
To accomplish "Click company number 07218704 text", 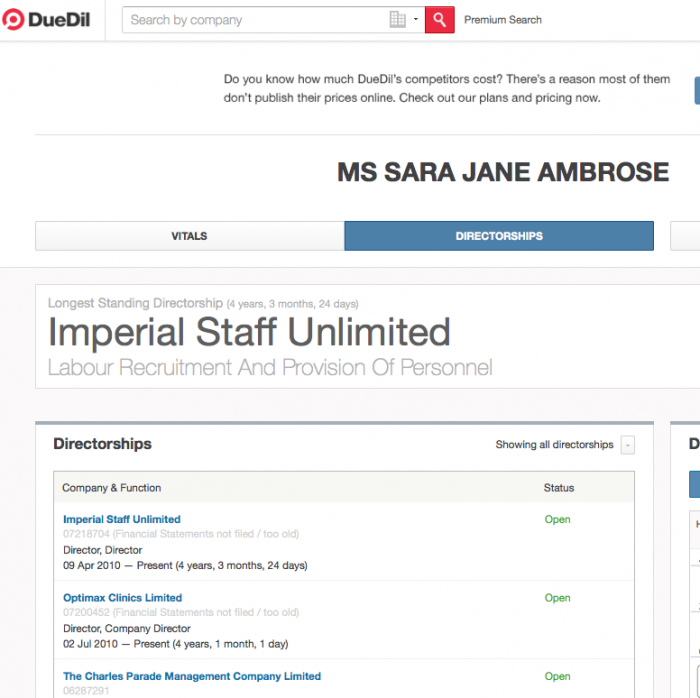I will (86, 534).
